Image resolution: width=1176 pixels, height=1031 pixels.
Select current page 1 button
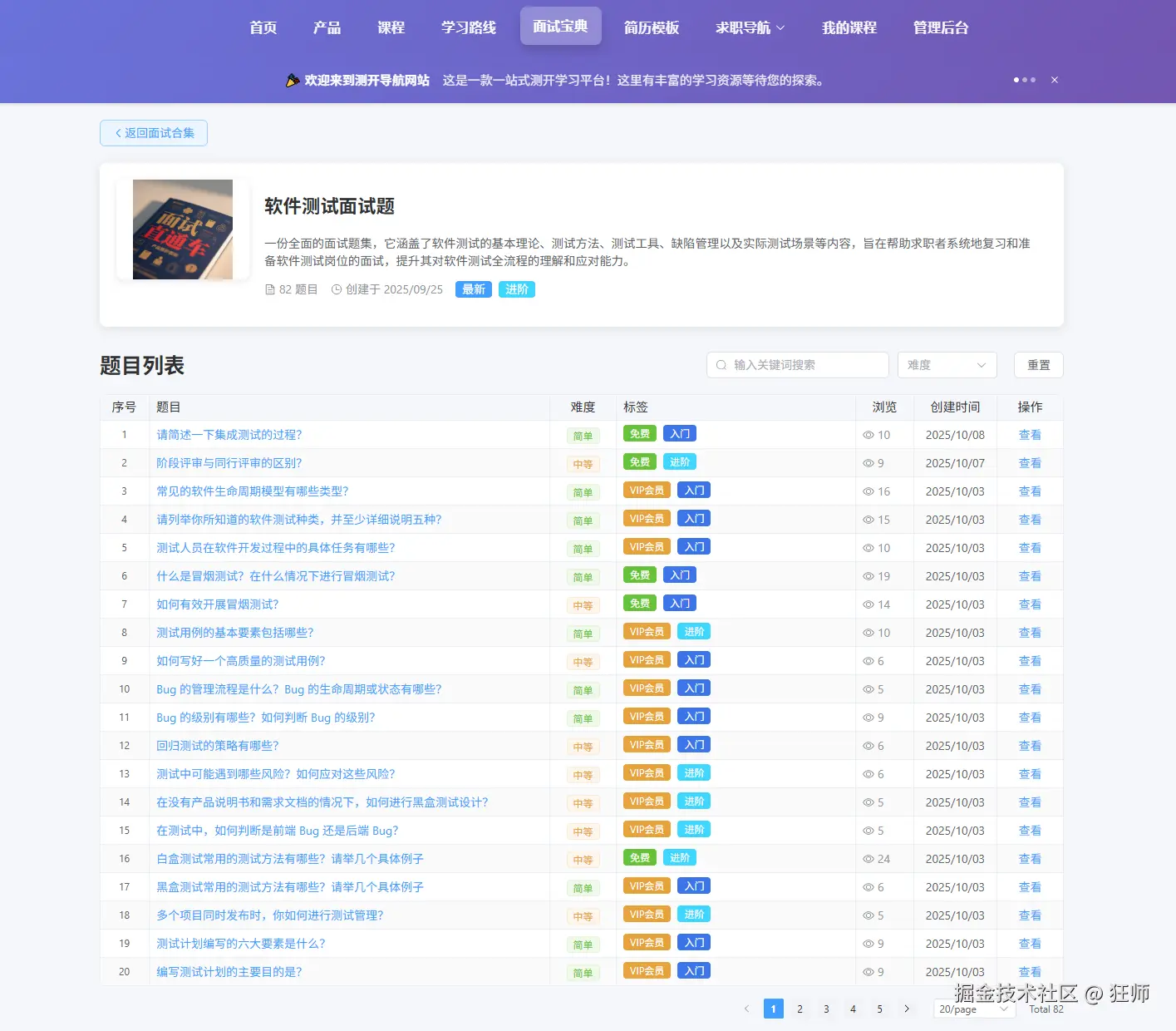pyautogui.click(x=773, y=1009)
